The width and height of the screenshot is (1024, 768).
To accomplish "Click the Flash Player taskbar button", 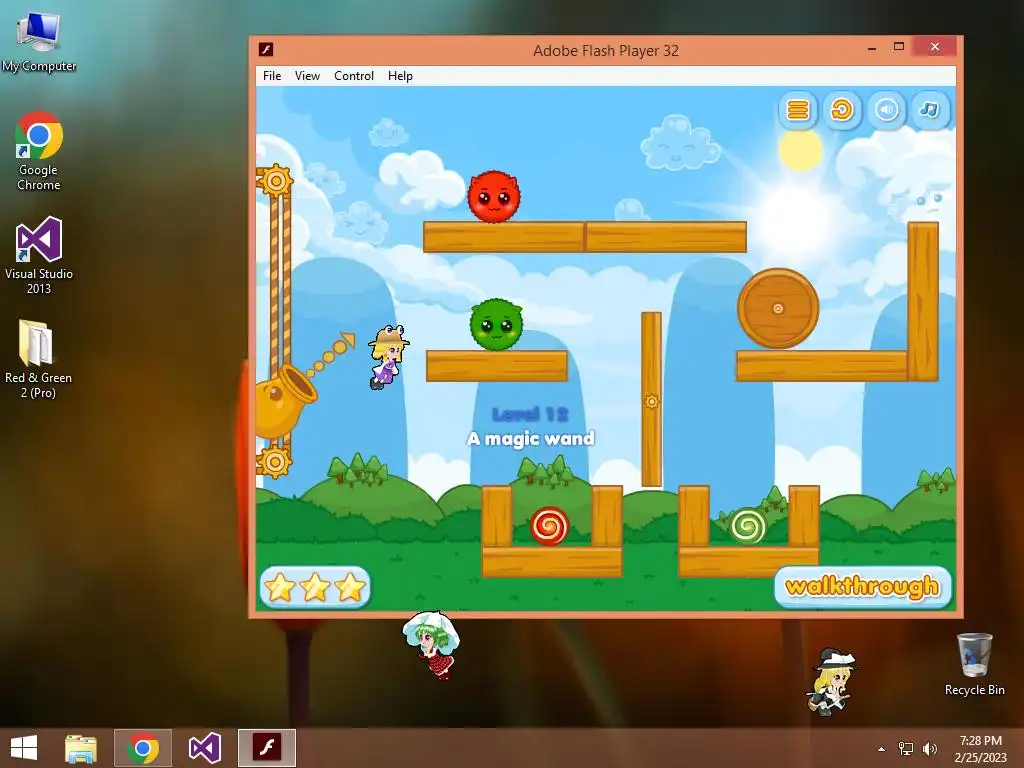I will (x=266, y=748).
